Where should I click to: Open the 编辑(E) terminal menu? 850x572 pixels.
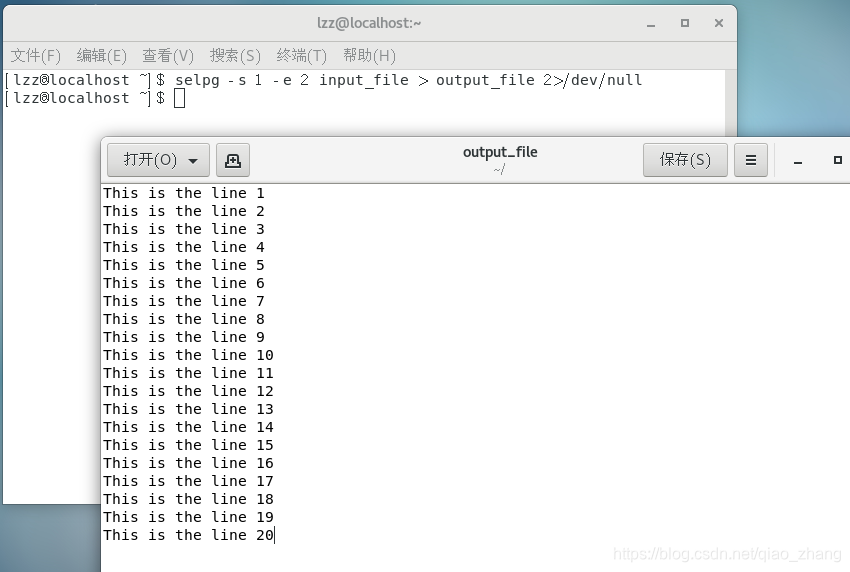pyautogui.click(x=101, y=55)
